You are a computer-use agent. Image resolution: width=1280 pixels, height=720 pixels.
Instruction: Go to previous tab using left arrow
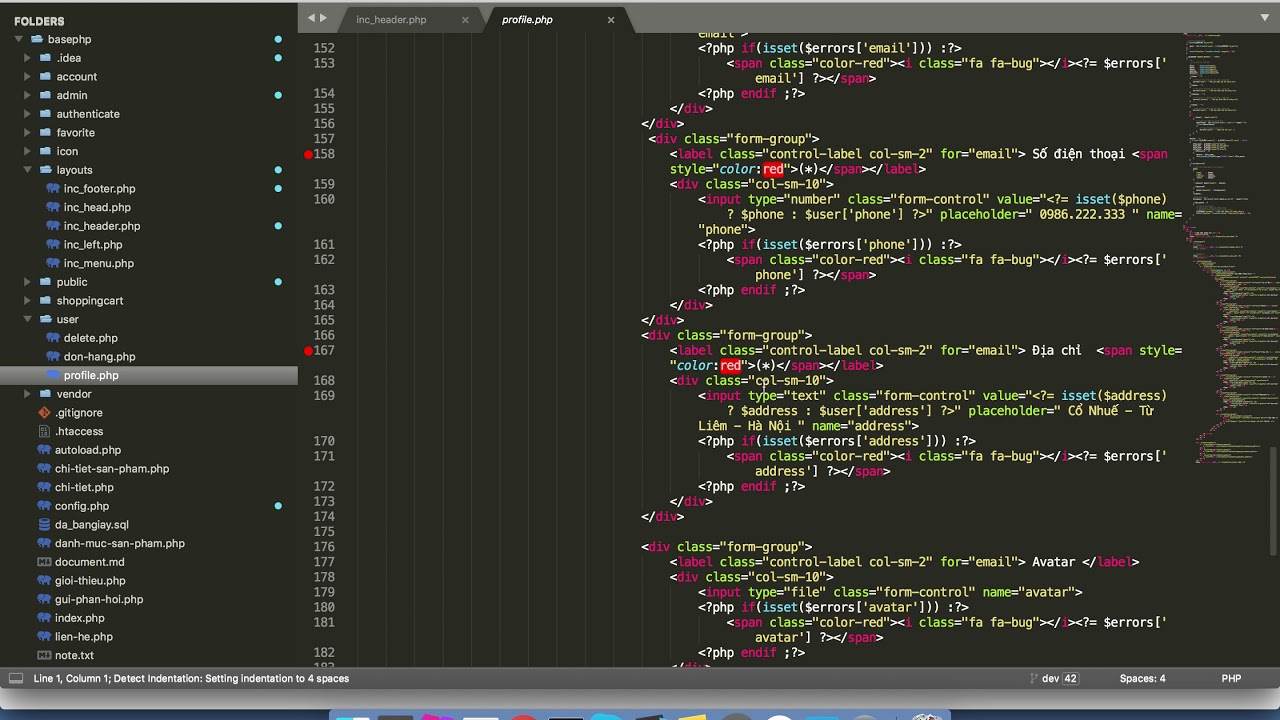(x=311, y=18)
